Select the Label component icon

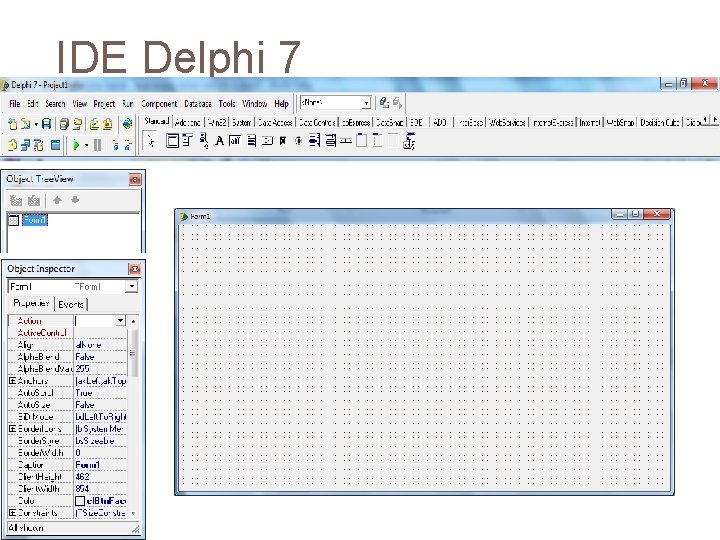[x=219, y=141]
